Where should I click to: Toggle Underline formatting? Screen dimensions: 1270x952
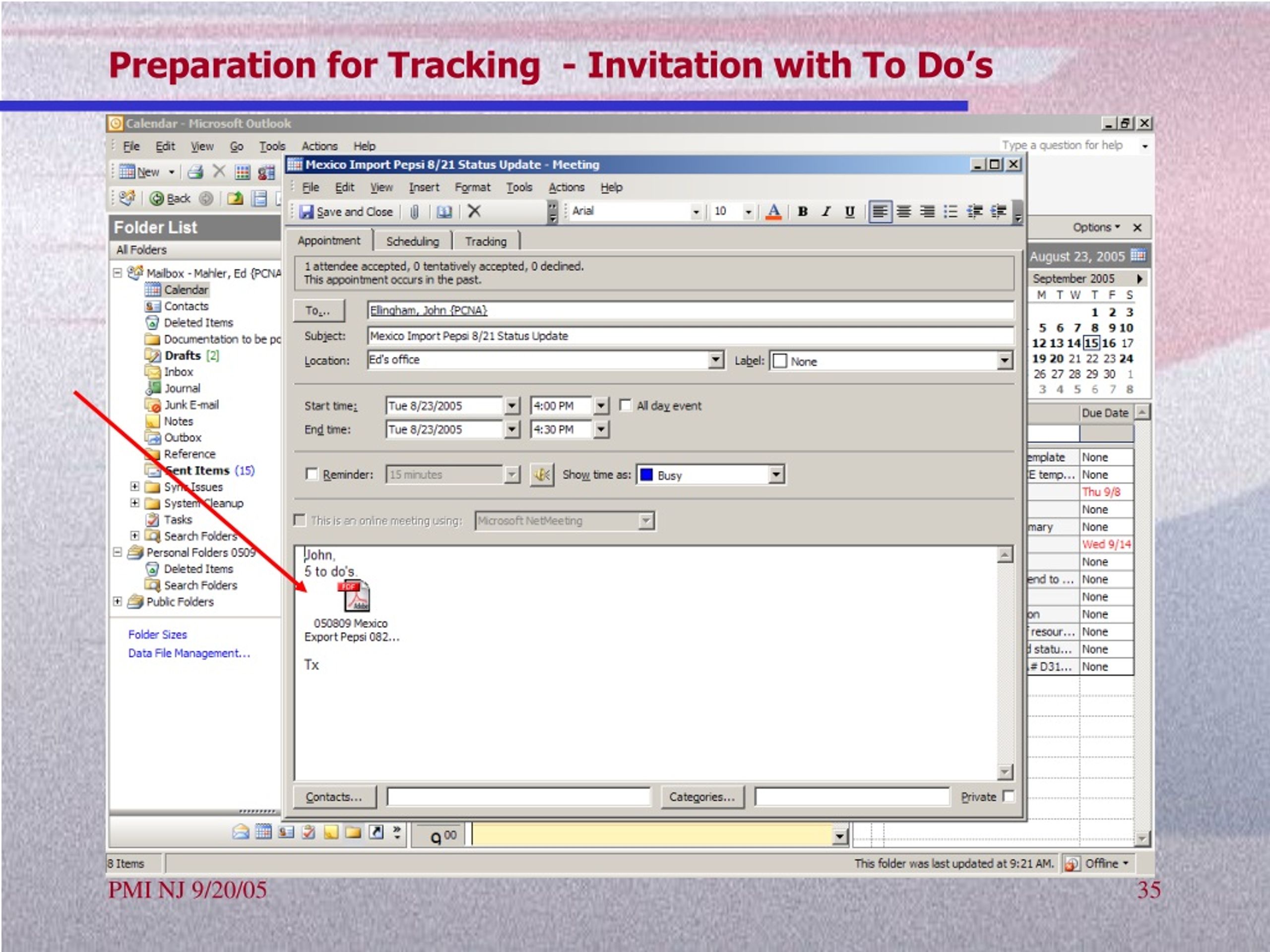click(849, 212)
